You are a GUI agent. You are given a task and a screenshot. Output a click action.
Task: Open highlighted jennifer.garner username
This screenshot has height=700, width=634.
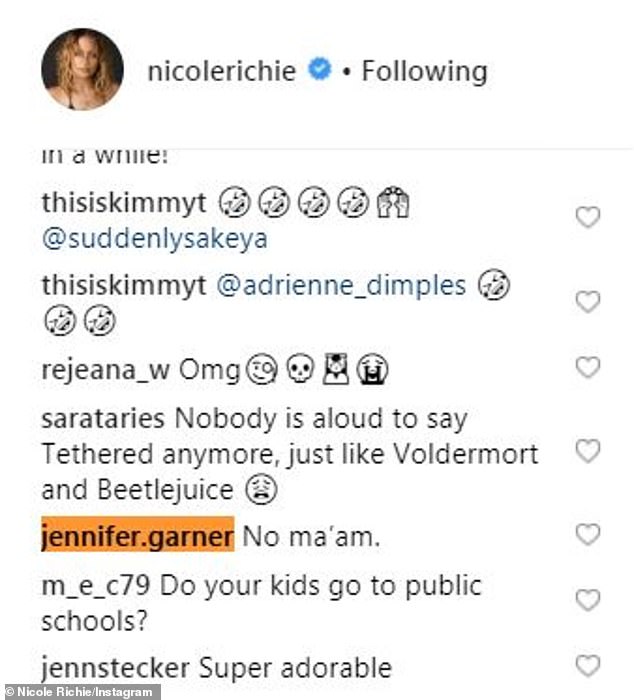[x=137, y=536]
